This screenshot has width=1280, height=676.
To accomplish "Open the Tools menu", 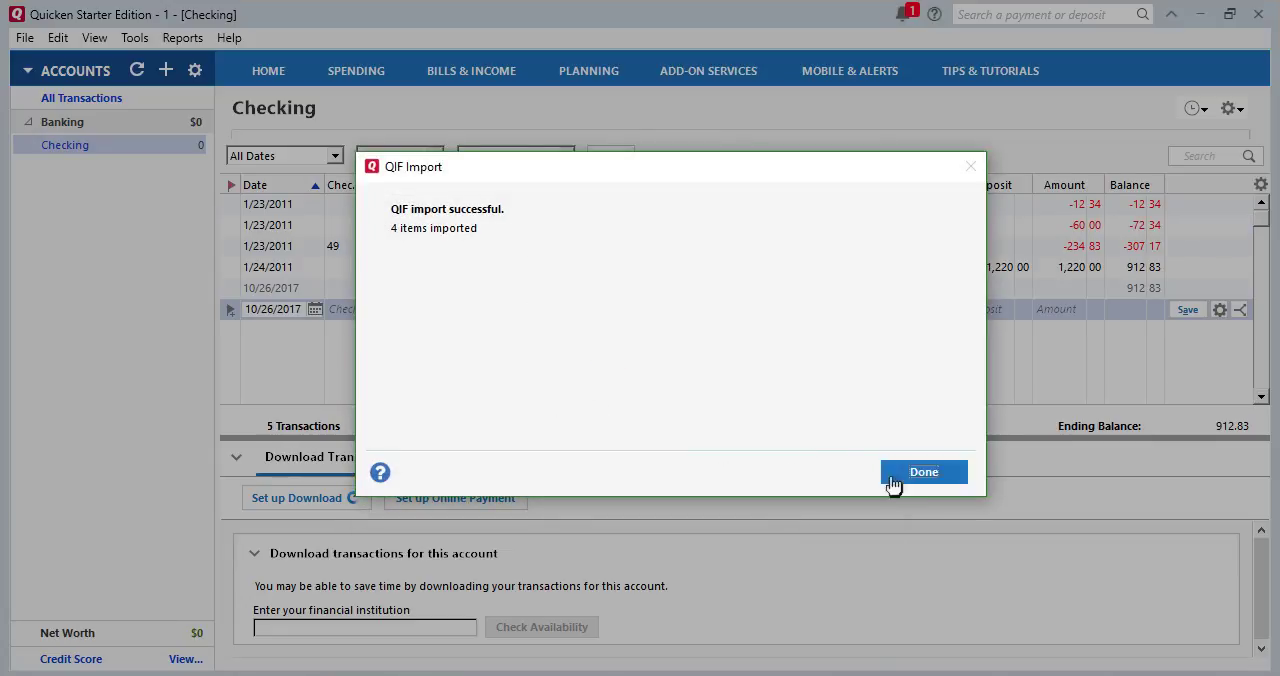I will [x=135, y=38].
